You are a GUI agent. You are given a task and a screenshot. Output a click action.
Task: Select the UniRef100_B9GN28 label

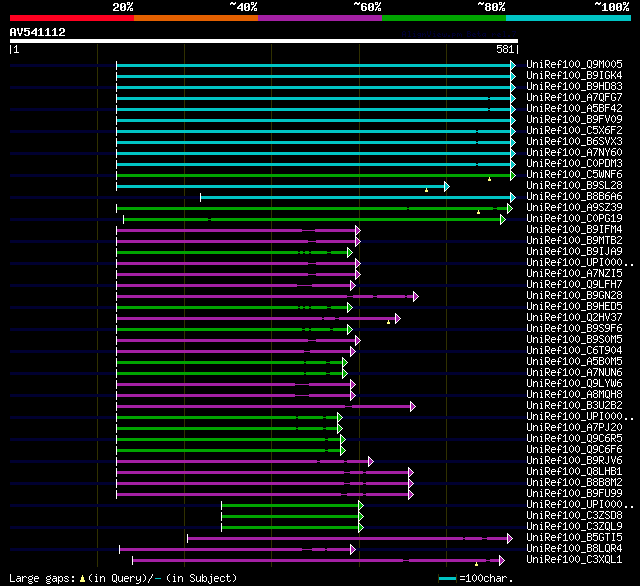[x=574, y=296]
